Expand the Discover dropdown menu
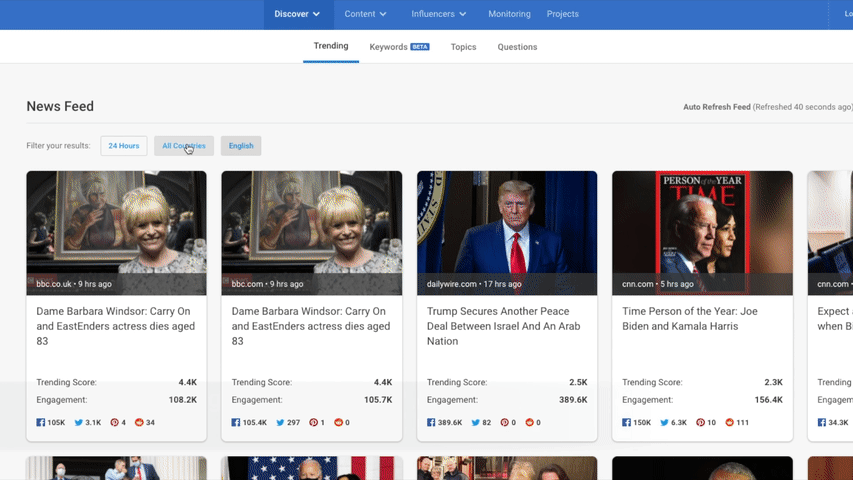853x480 pixels. point(297,14)
